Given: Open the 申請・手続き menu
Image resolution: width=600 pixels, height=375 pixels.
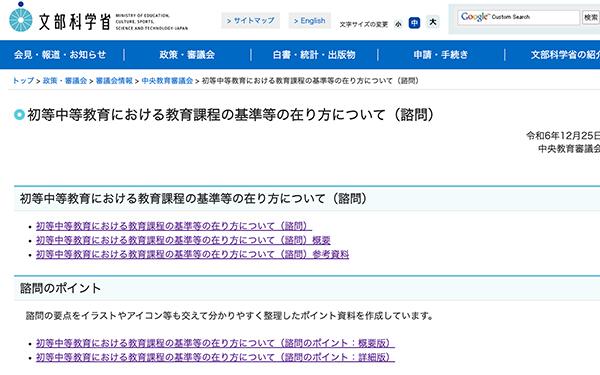Looking at the screenshot, I should (x=441, y=55).
